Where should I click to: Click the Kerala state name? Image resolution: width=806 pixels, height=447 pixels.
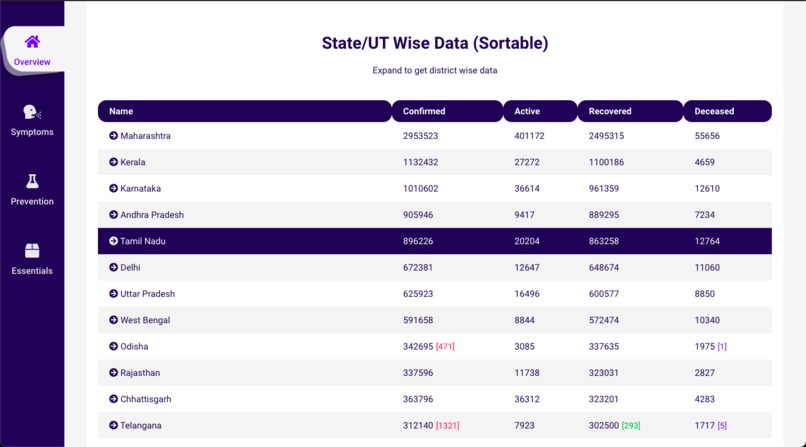[133, 162]
